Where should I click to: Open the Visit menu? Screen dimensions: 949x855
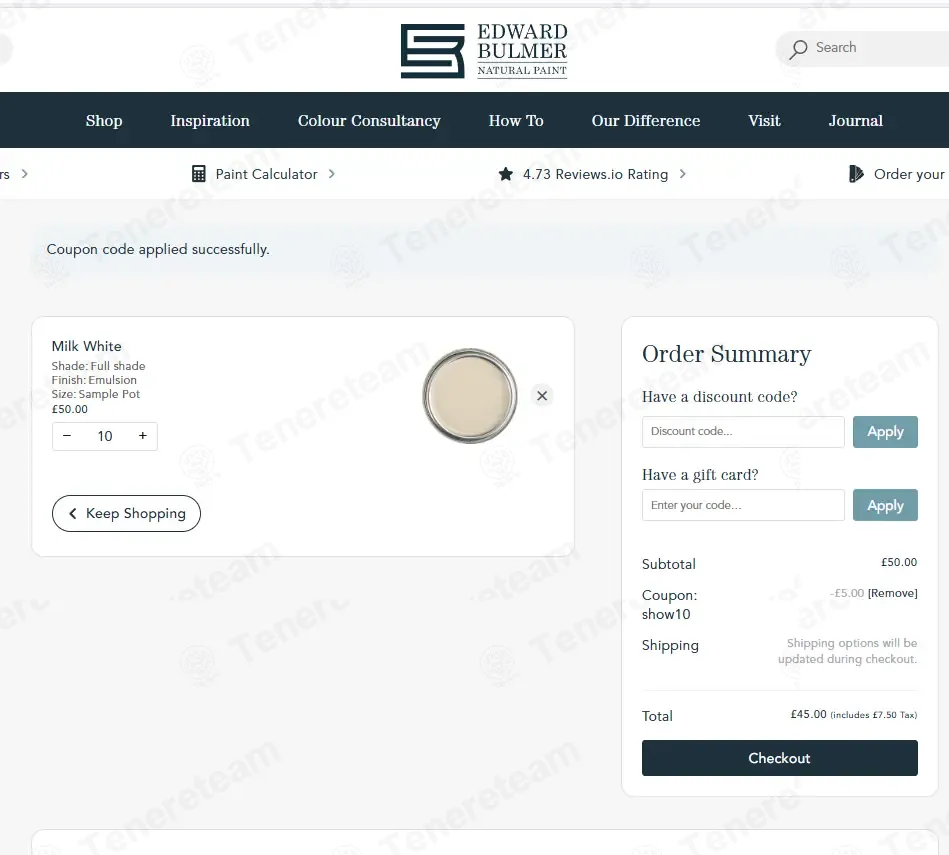[764, 120]
